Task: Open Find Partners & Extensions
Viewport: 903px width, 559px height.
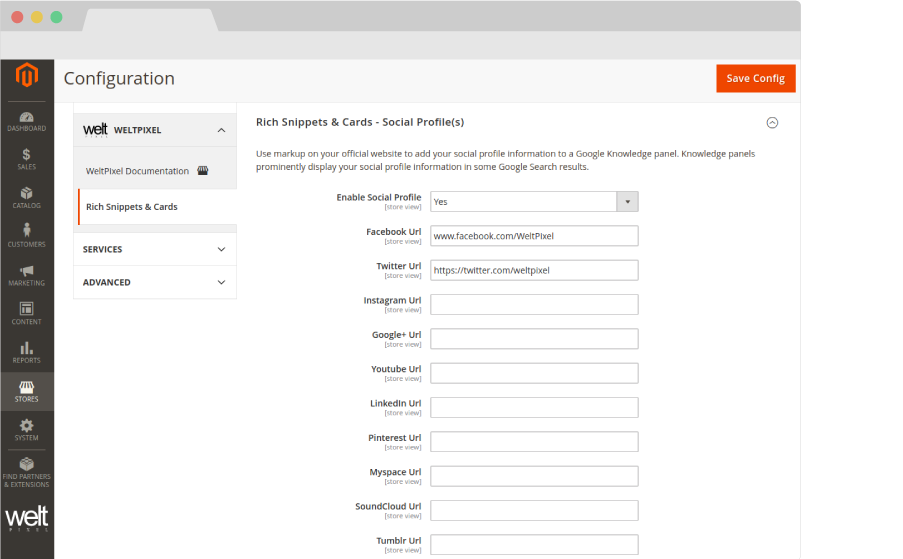Action: [27, 472]
